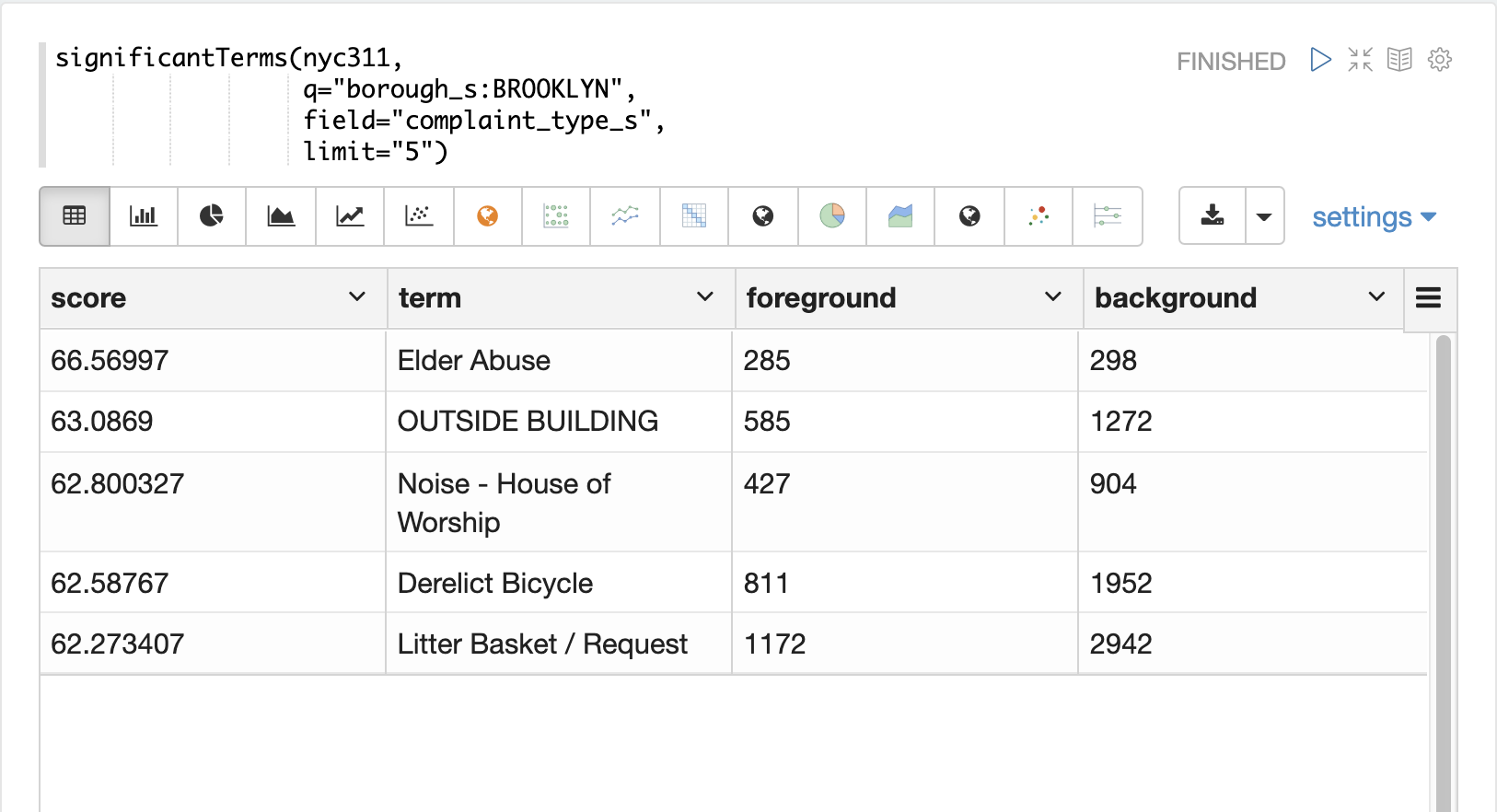Open paragraph options via the gear icon

tap(1439, 60)
